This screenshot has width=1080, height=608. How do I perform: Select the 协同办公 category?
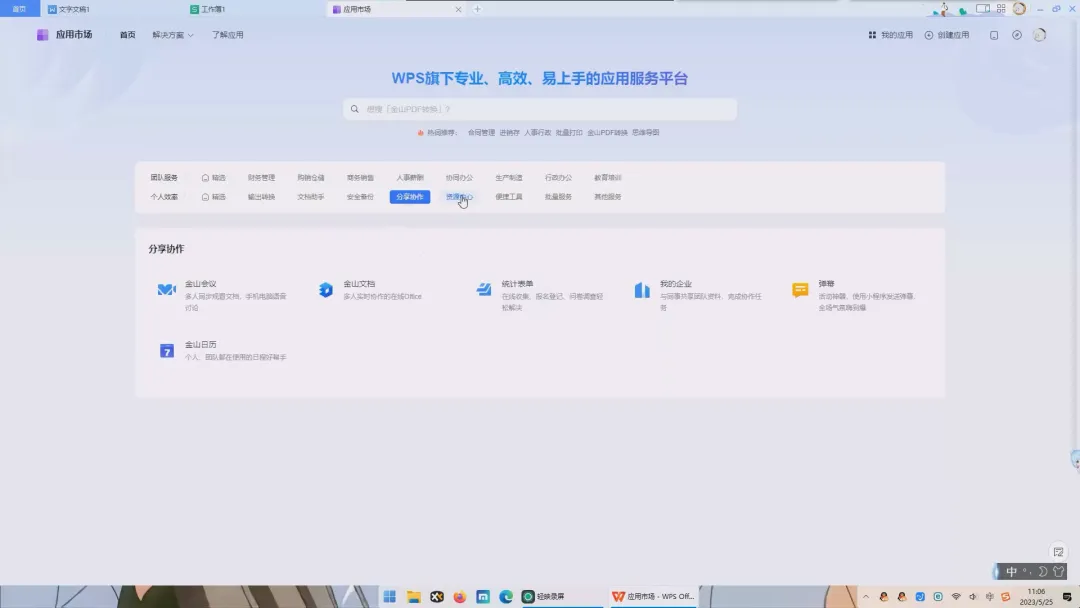pyautogui.click(x=459, y=178)
